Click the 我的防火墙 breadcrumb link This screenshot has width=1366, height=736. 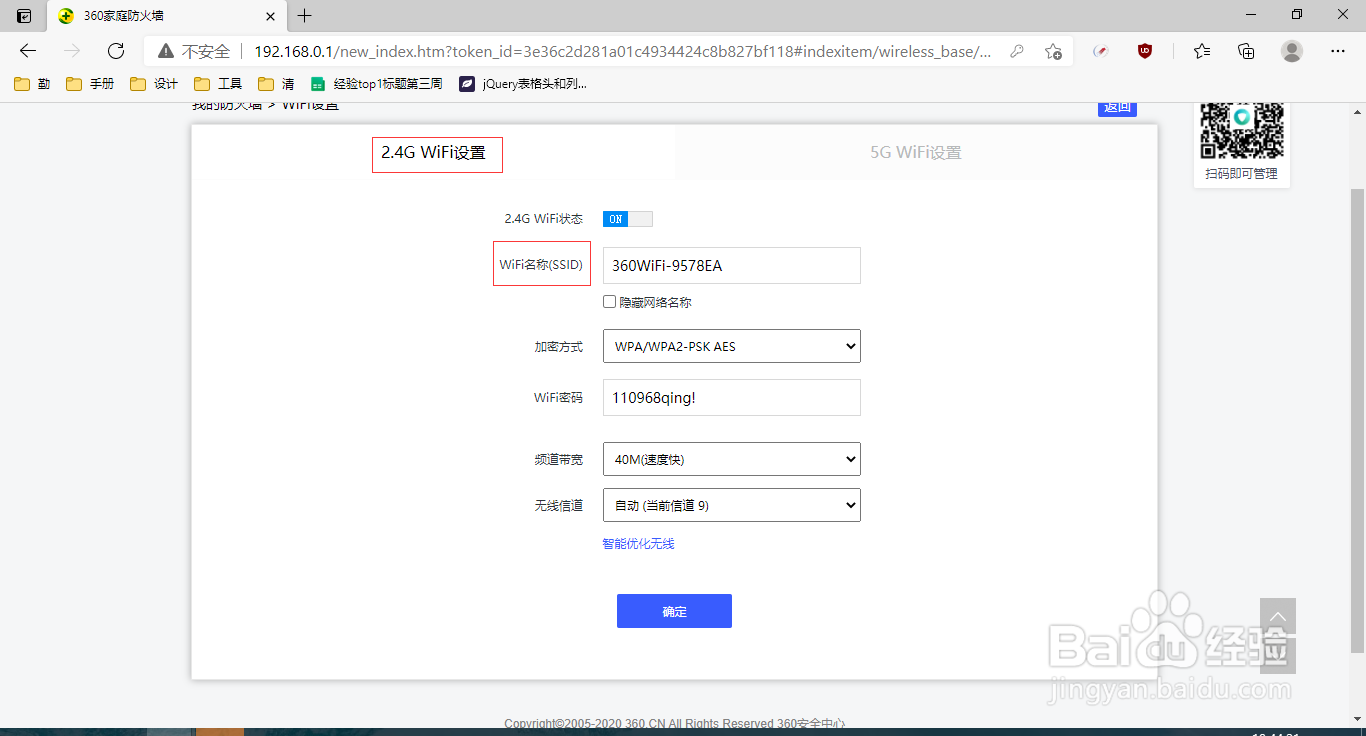(x=227, y=104)
